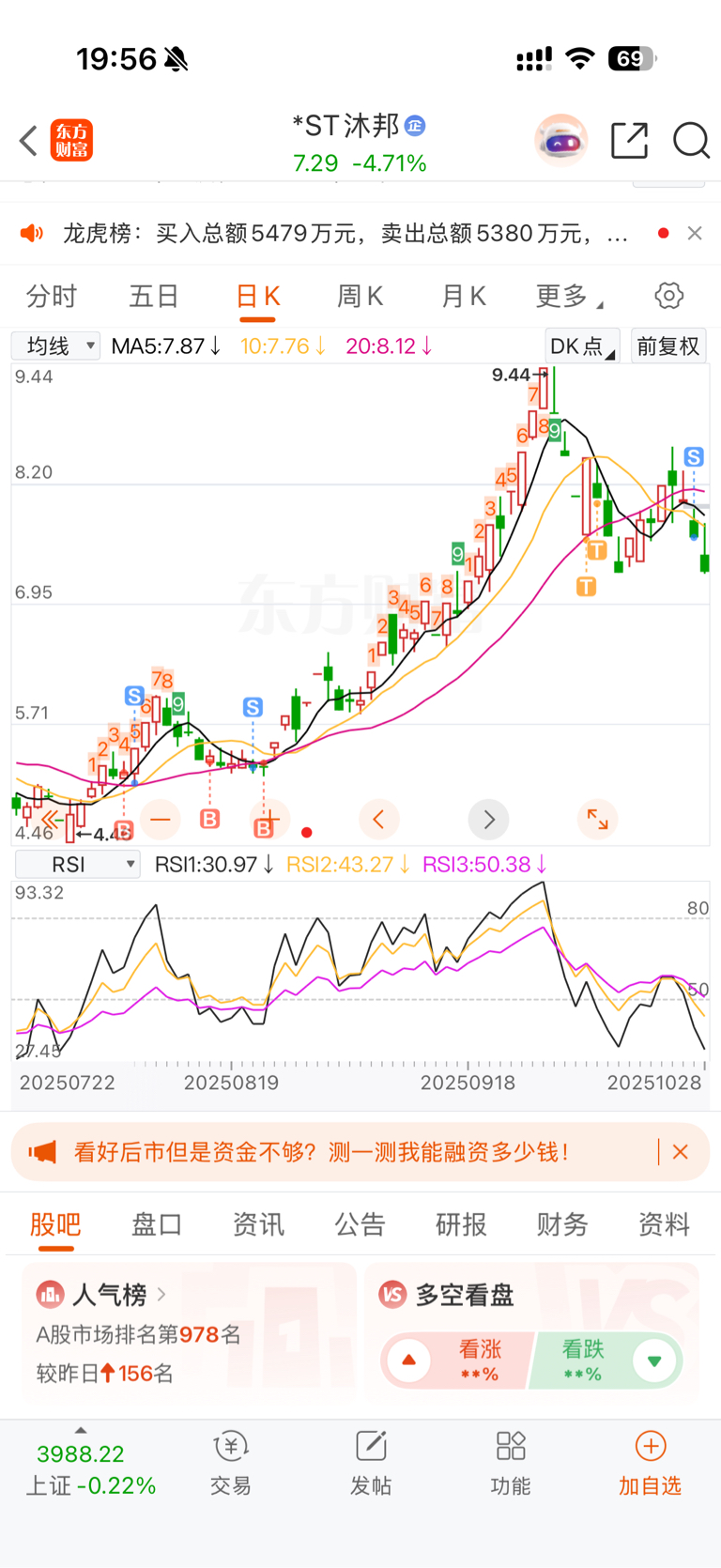Open the 人气榜 ranking card
Screen dimensions: 721x1568
(190, 1334)
